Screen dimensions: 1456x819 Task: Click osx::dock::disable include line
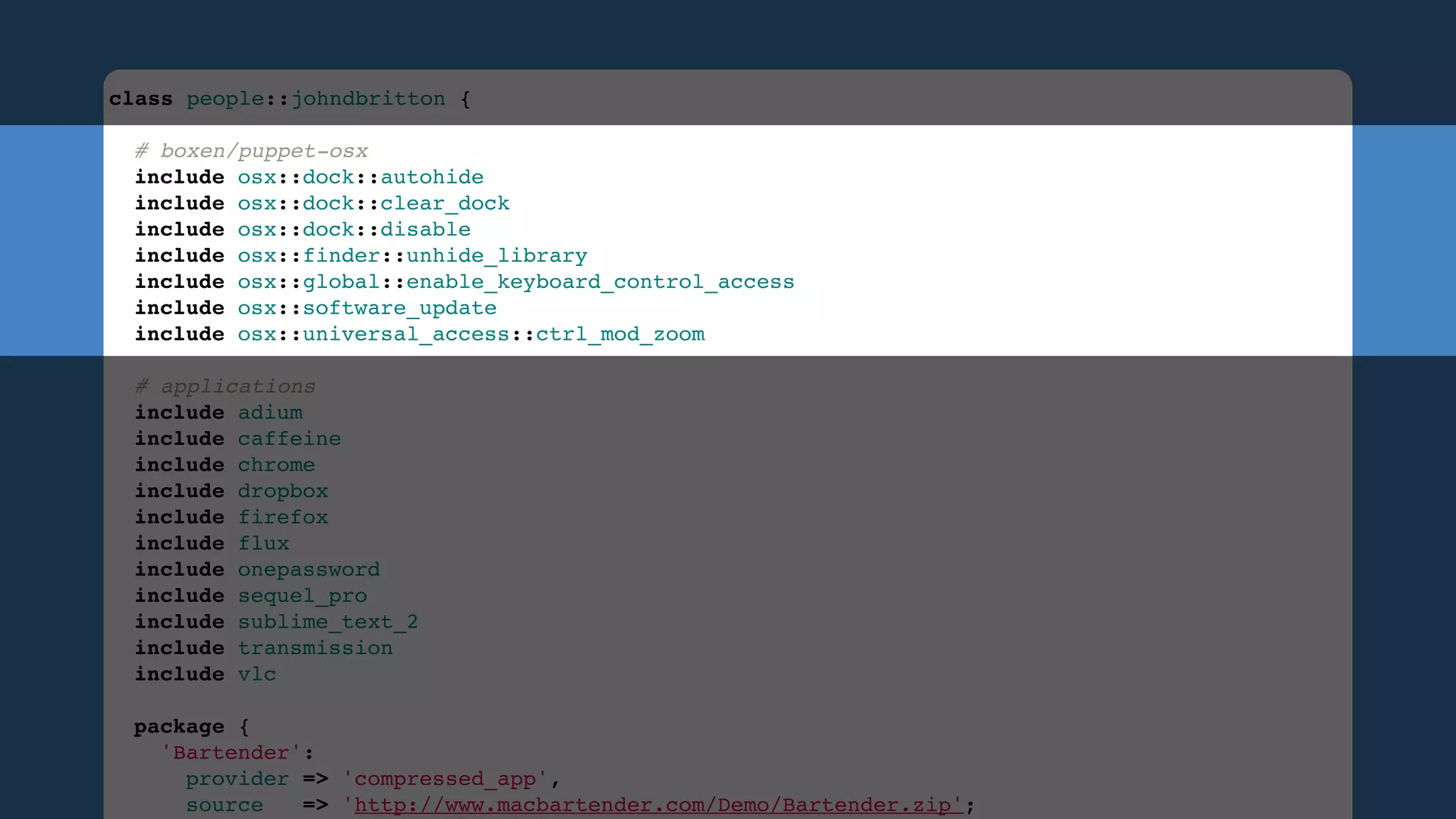coord(354,230)
